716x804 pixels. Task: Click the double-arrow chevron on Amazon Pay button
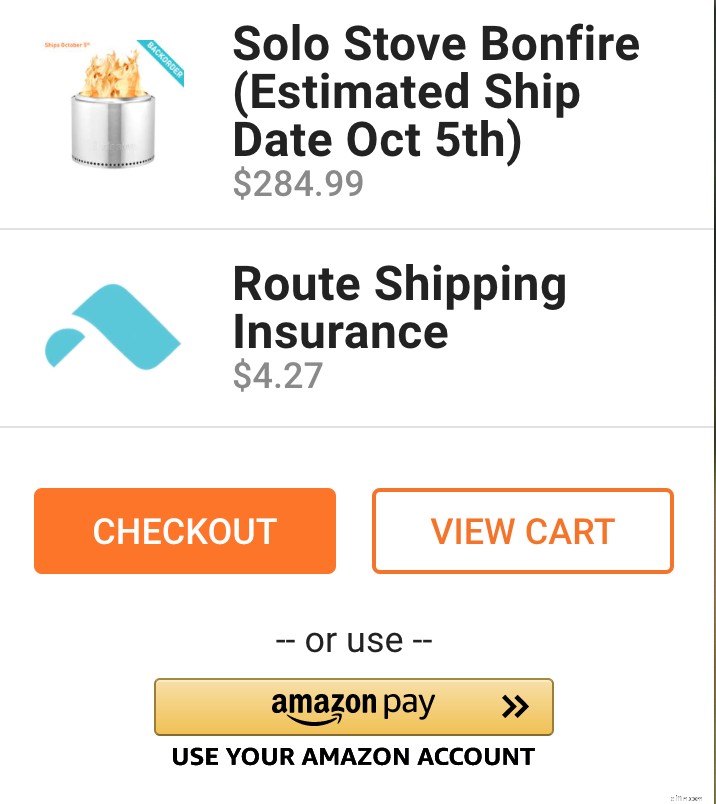click(x=517, y=707)
